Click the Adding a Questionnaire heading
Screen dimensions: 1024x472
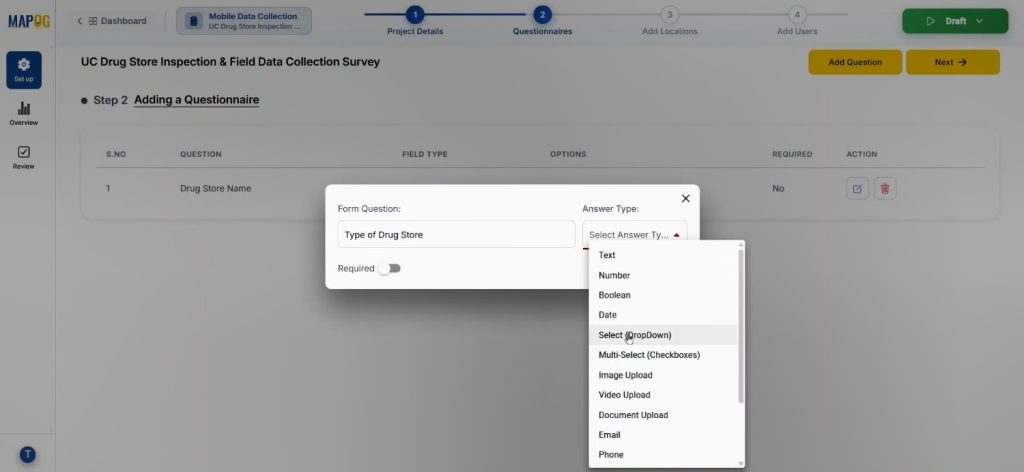tap(197, 100)
